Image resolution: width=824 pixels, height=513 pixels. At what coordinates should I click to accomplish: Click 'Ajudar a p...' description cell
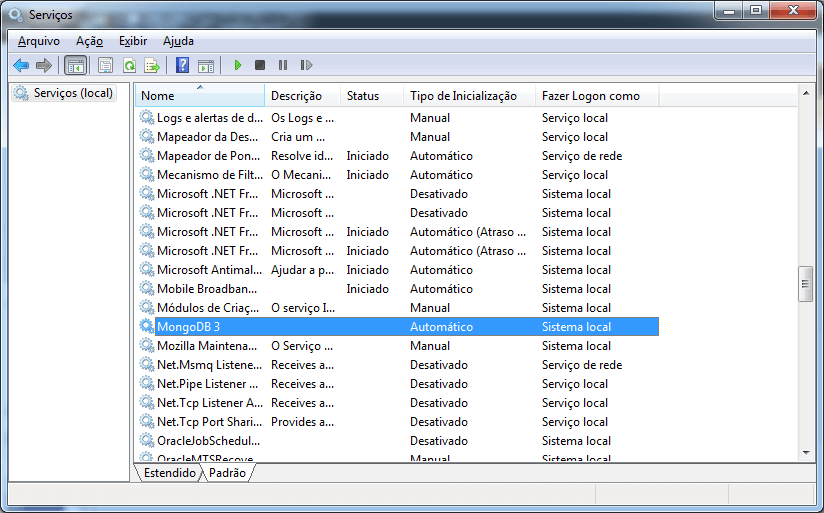point(302,270)
